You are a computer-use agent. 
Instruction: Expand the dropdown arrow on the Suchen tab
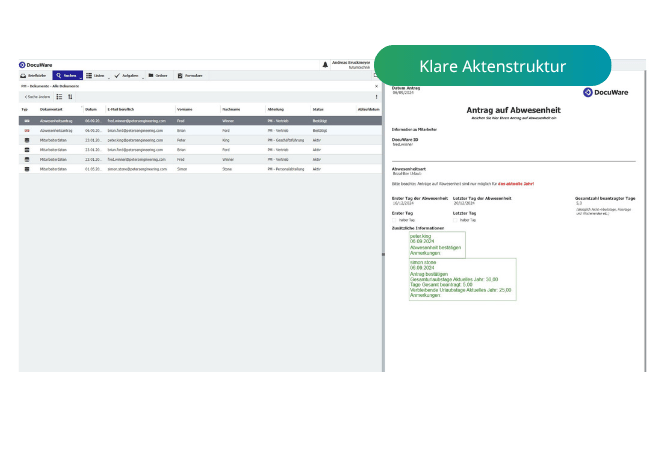coord(81,78)
